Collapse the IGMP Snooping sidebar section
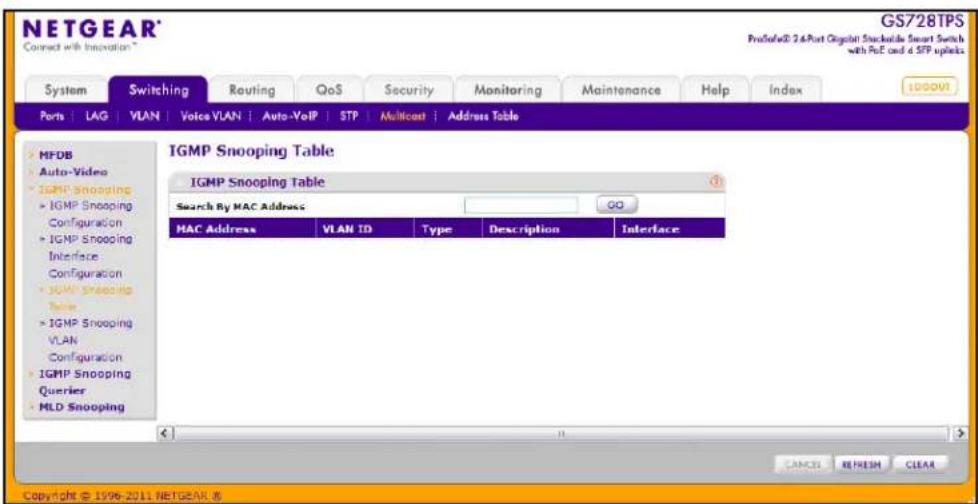 84,189
